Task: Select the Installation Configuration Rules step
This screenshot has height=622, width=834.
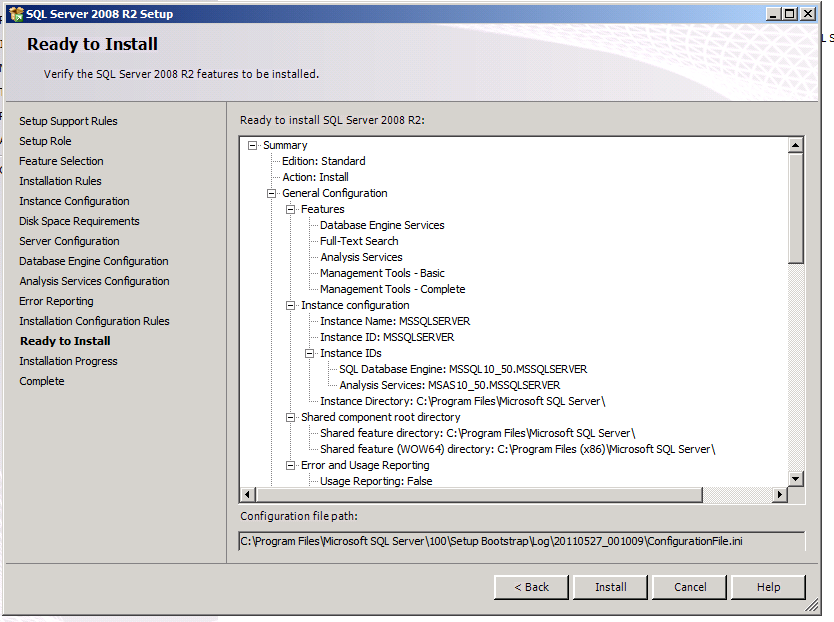Action: pyautogui.click(x=94, y=321)
